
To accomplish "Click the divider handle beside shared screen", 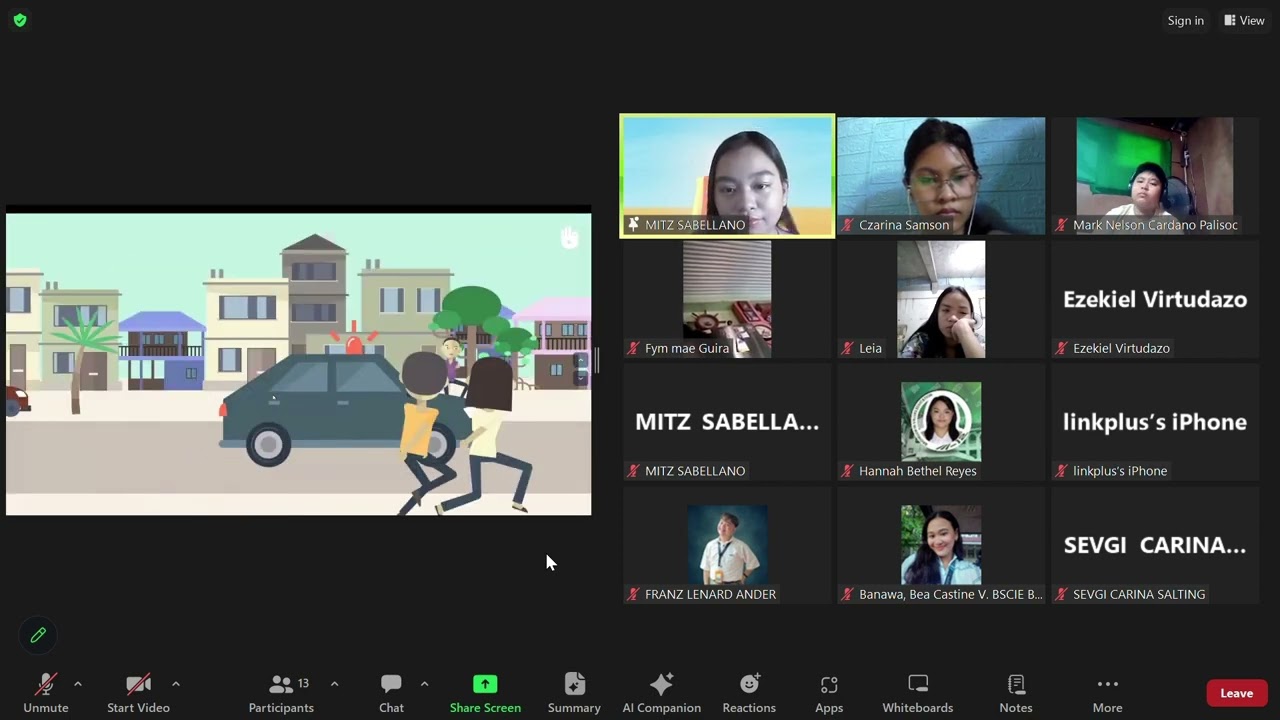I will click(x=597, y=360).
